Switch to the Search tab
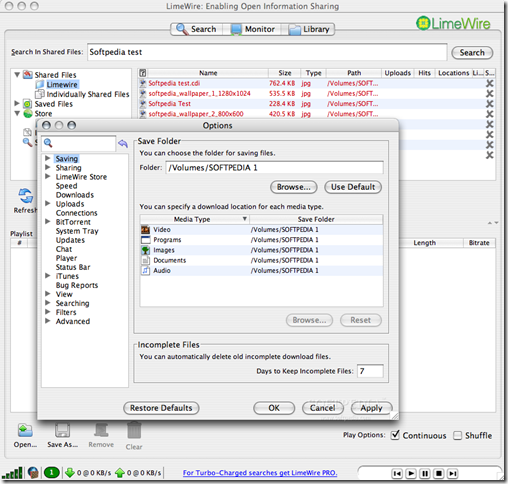This screenshot has height=484, width=508. coord(197,29)
